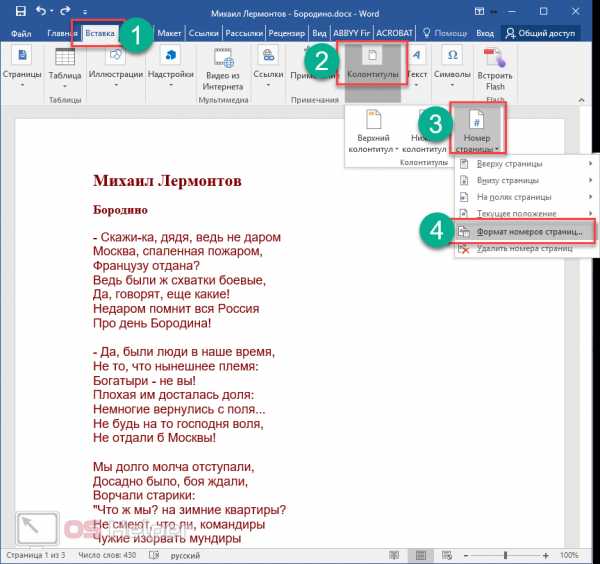The width and height of the screenshot is (600, 564).
Task: Click the Save icon in the title bar
Action: 20,11
